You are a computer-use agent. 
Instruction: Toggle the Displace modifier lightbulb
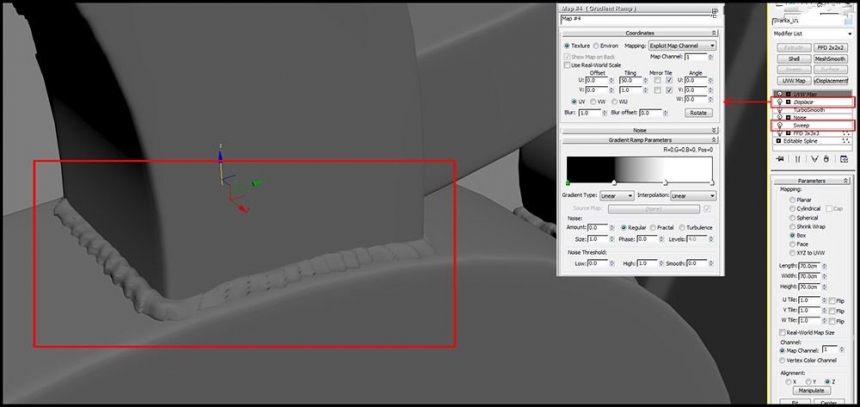779,102
